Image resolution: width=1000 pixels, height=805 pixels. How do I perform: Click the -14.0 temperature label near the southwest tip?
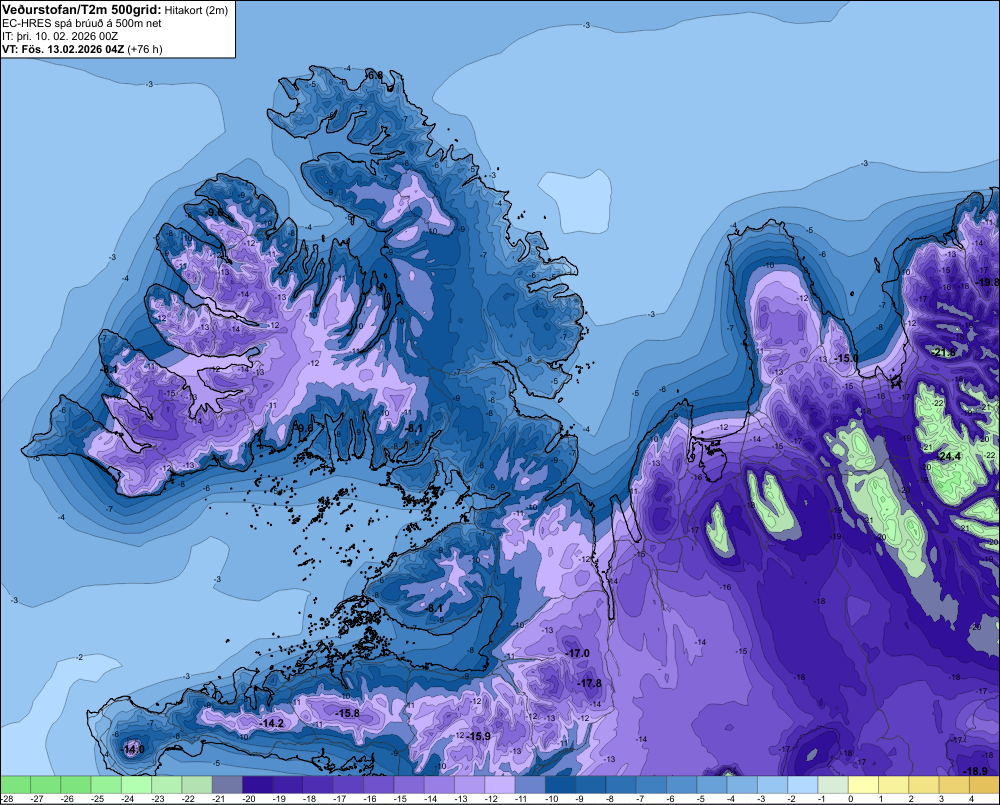tap(132, 749)
